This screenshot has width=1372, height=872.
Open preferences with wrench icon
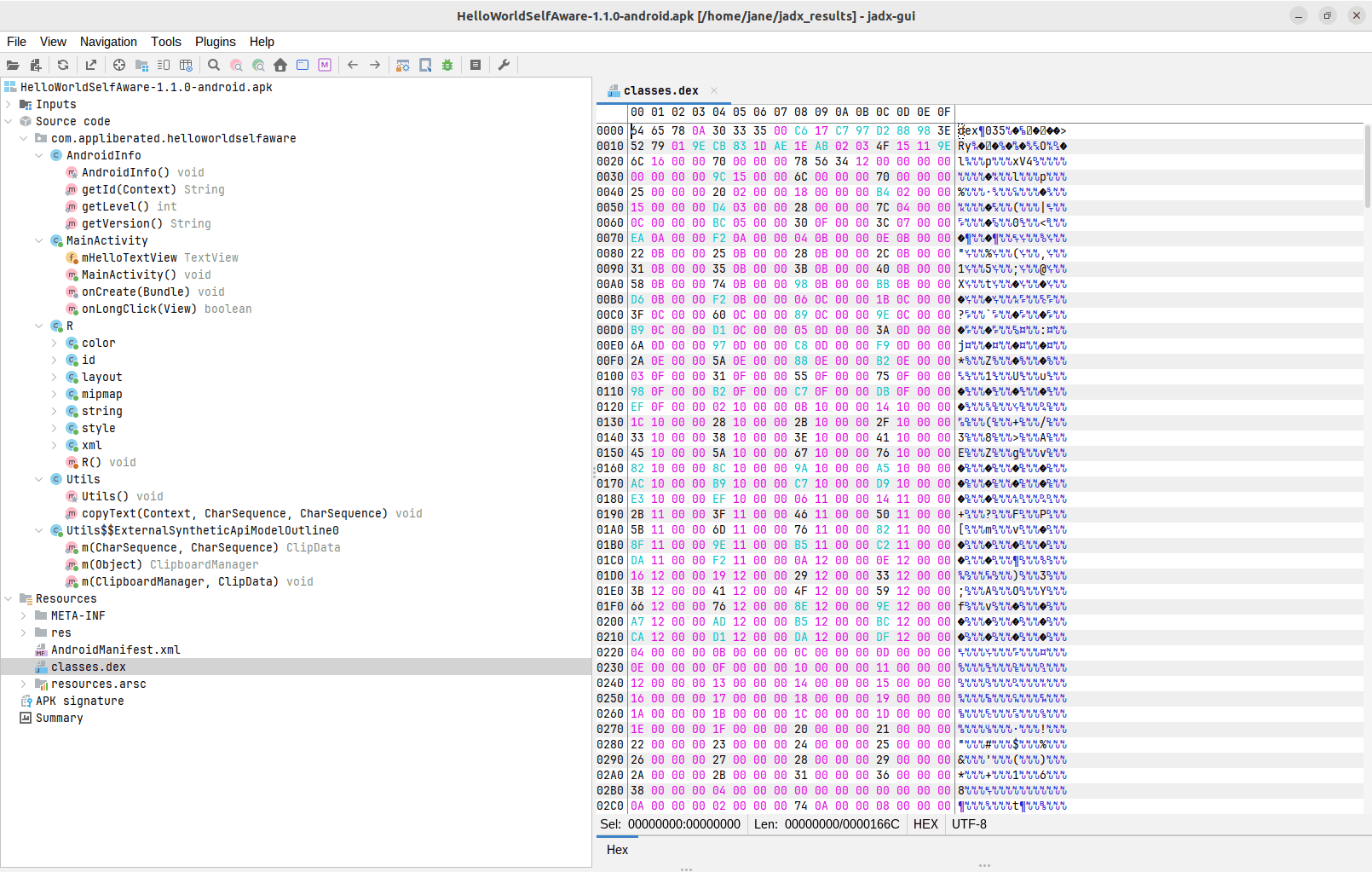pyautogui.click(x=504, y=65)
